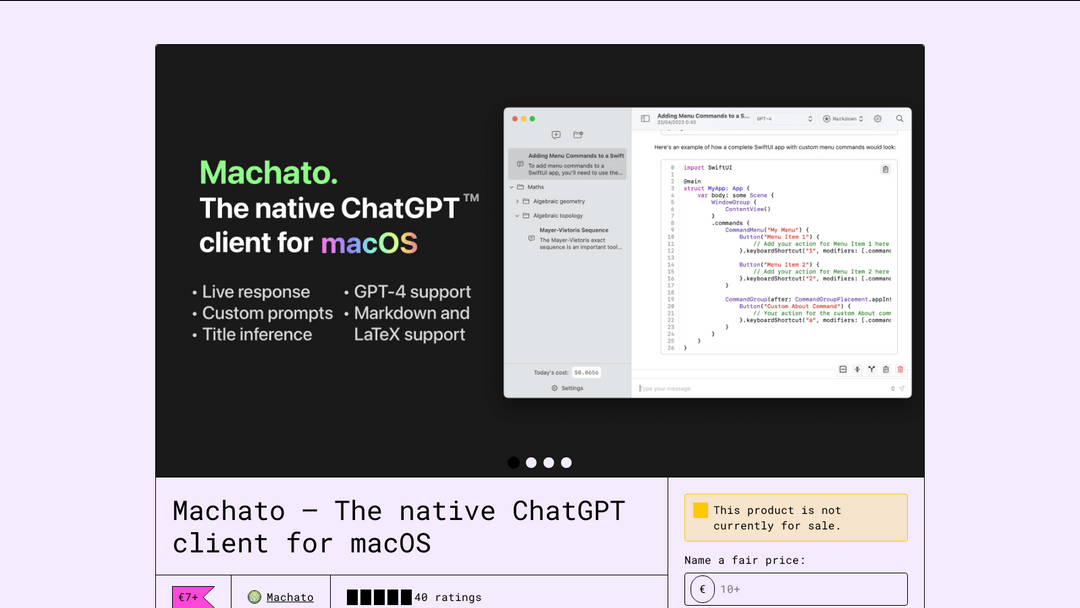Image resolution: width=1080 pixels, height=608 pixels.
Task: Open the Markdown format dropdown
Action: [844, 118]
